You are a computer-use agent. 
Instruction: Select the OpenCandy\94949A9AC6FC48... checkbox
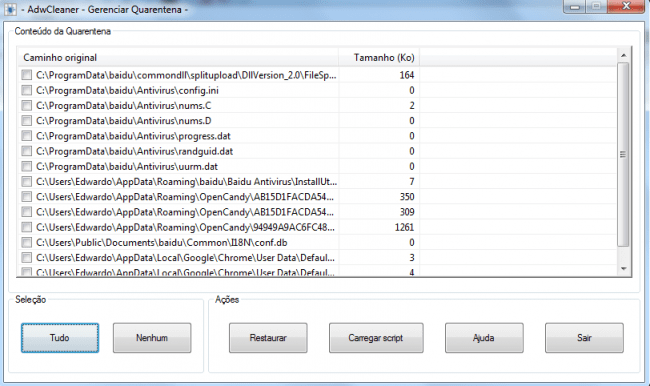click(27, 227)
